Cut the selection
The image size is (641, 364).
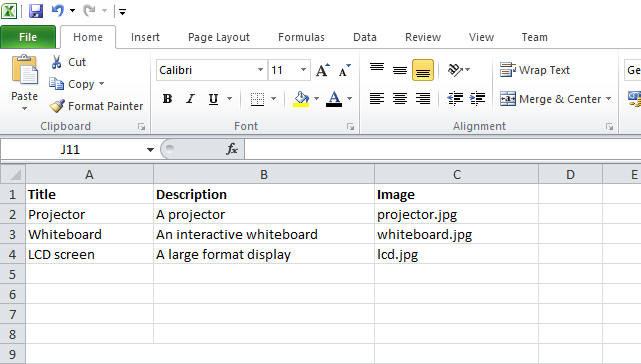[68, 62]
